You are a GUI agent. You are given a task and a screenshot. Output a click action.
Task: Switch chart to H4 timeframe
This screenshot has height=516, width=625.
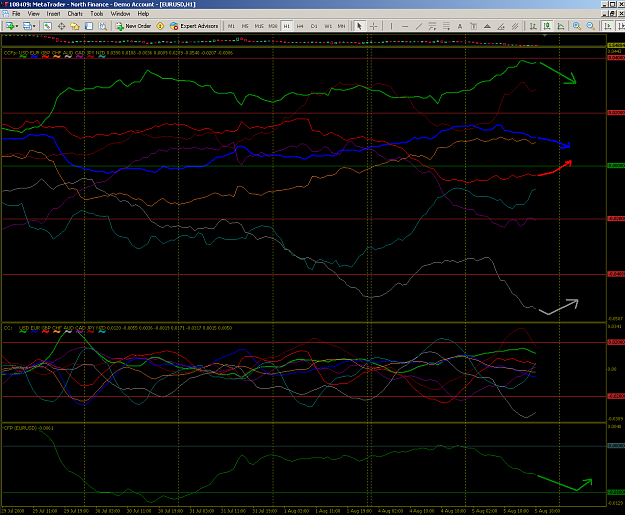coord(300,26)
